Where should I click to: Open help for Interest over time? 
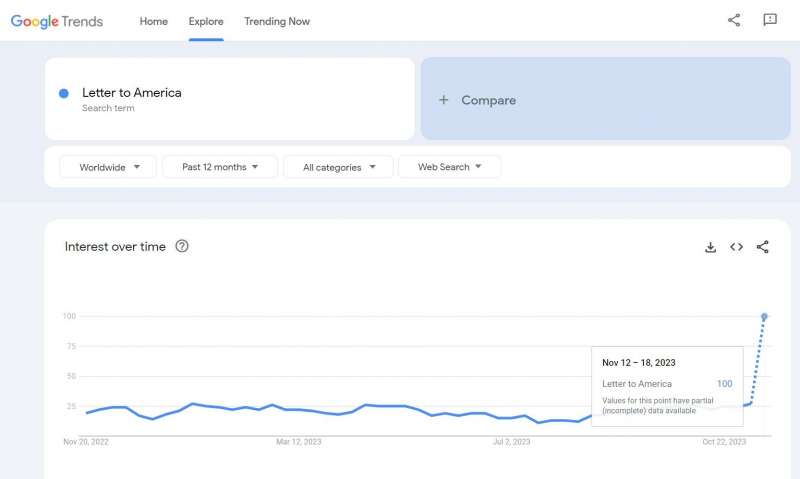point(182,246)
